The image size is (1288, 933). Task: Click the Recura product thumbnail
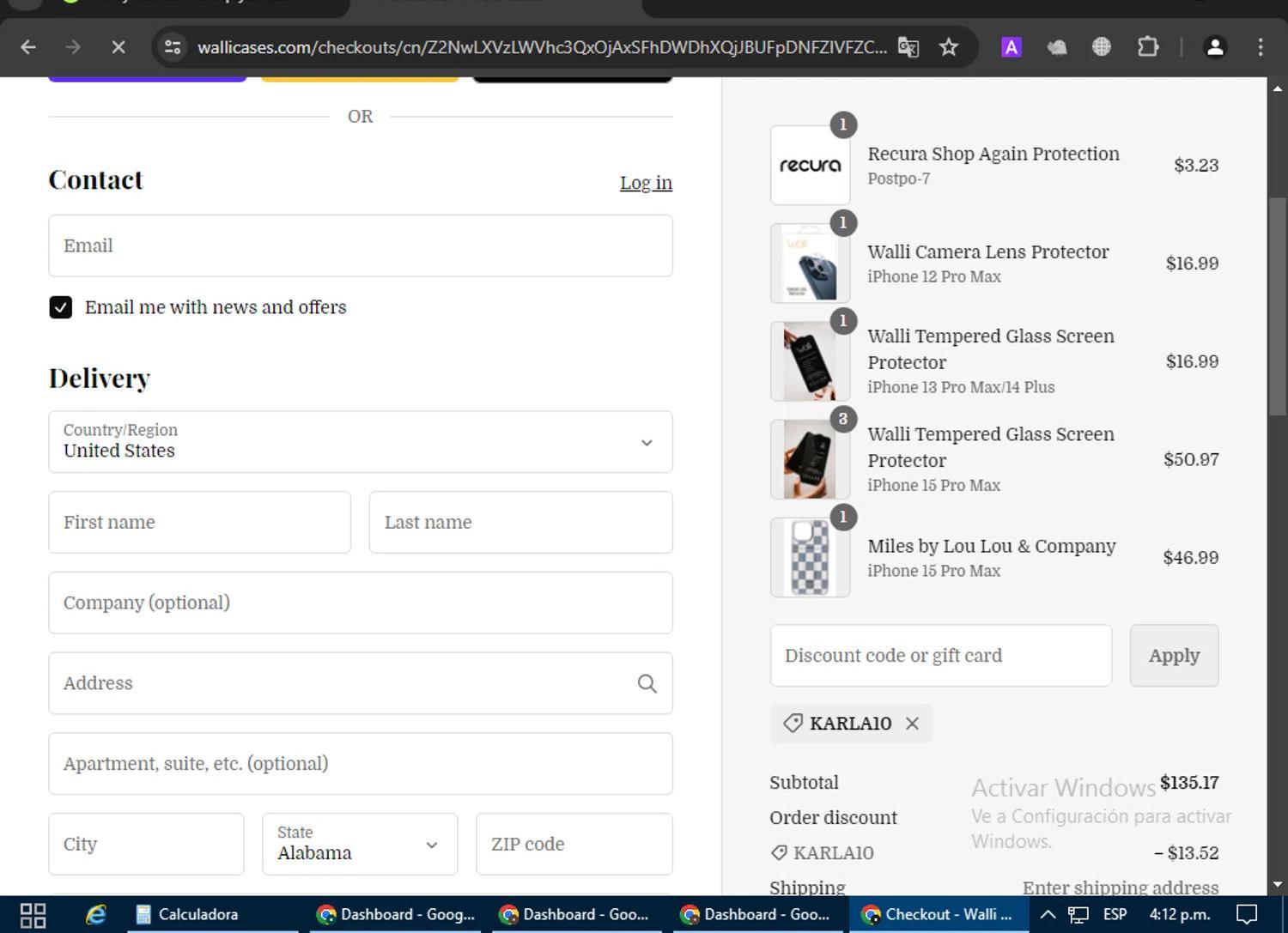pos(810,166)
